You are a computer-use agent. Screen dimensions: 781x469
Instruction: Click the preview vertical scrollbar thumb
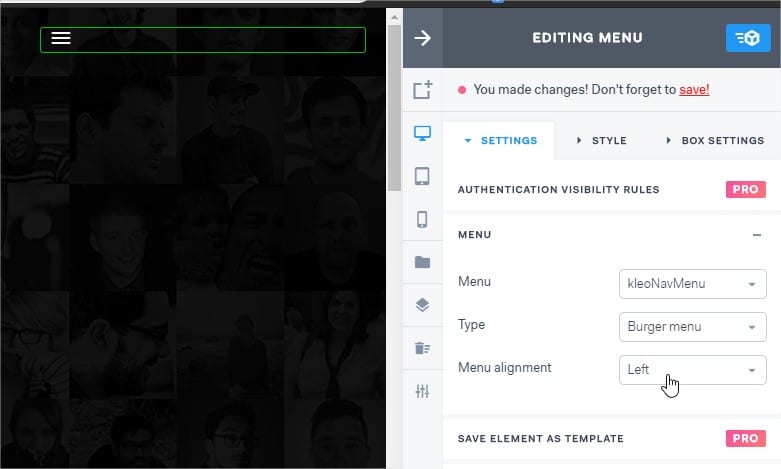(x=394, y=107)
